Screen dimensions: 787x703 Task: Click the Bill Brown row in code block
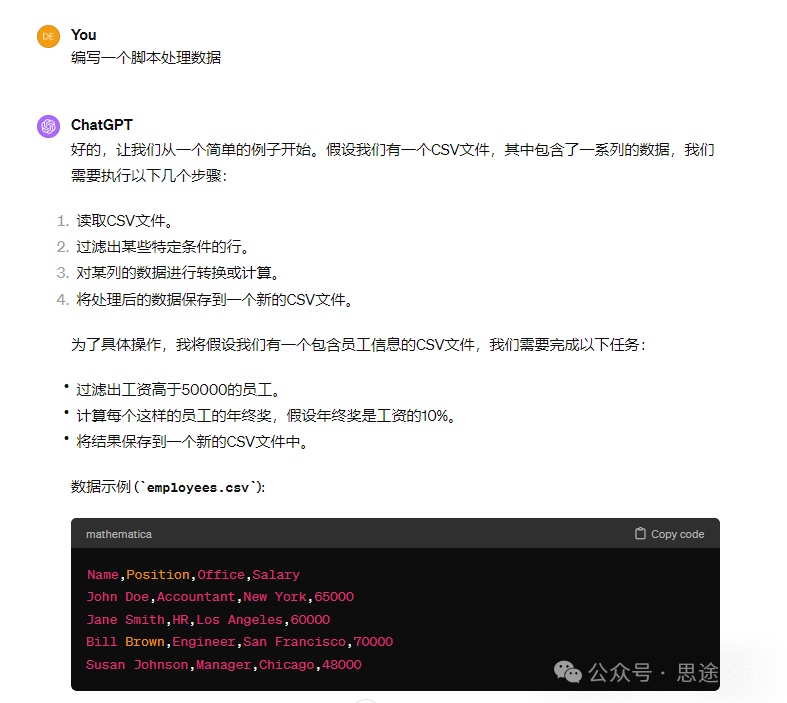[239, 642]
